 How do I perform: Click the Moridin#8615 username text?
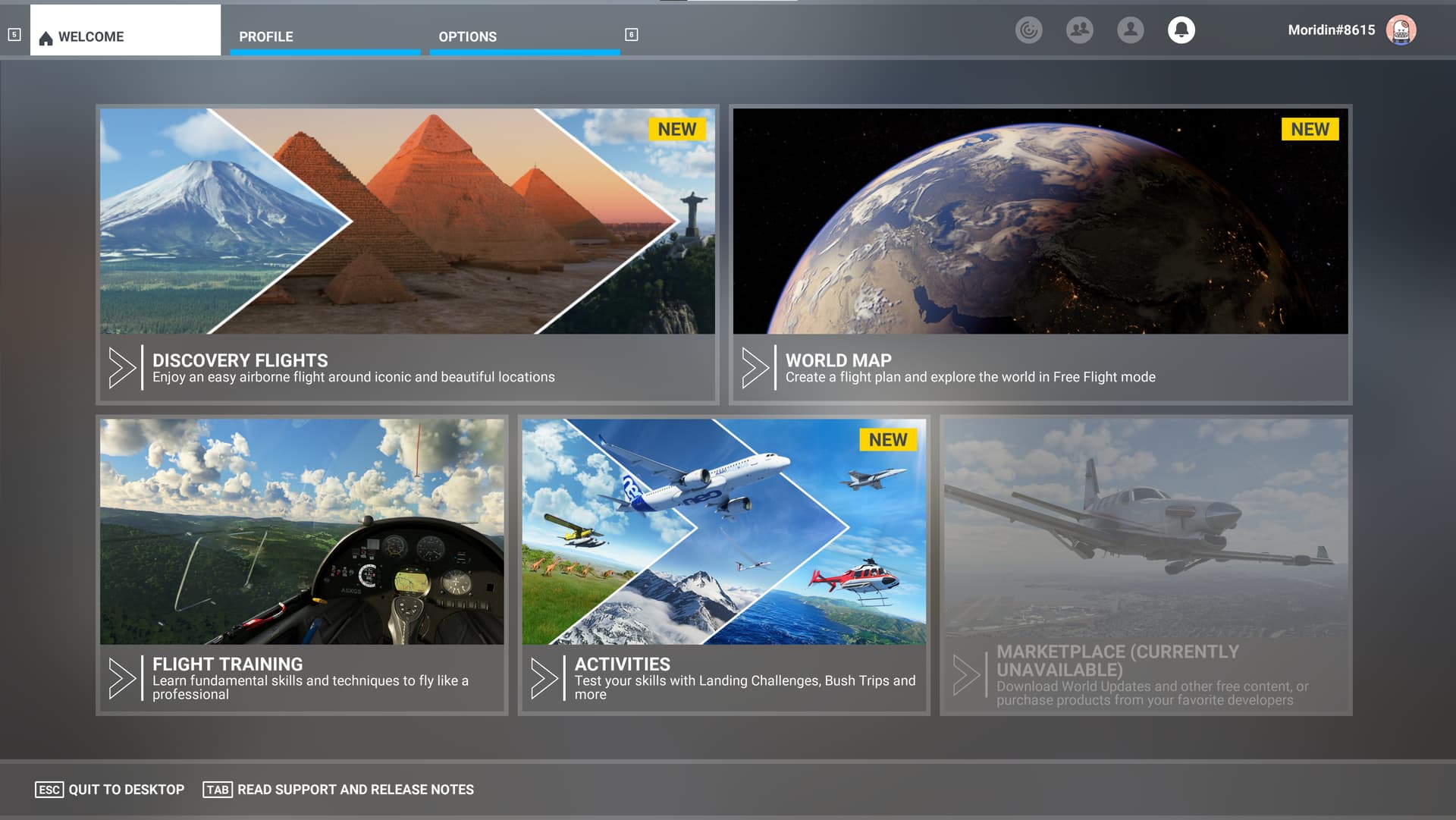(1331, 30)
